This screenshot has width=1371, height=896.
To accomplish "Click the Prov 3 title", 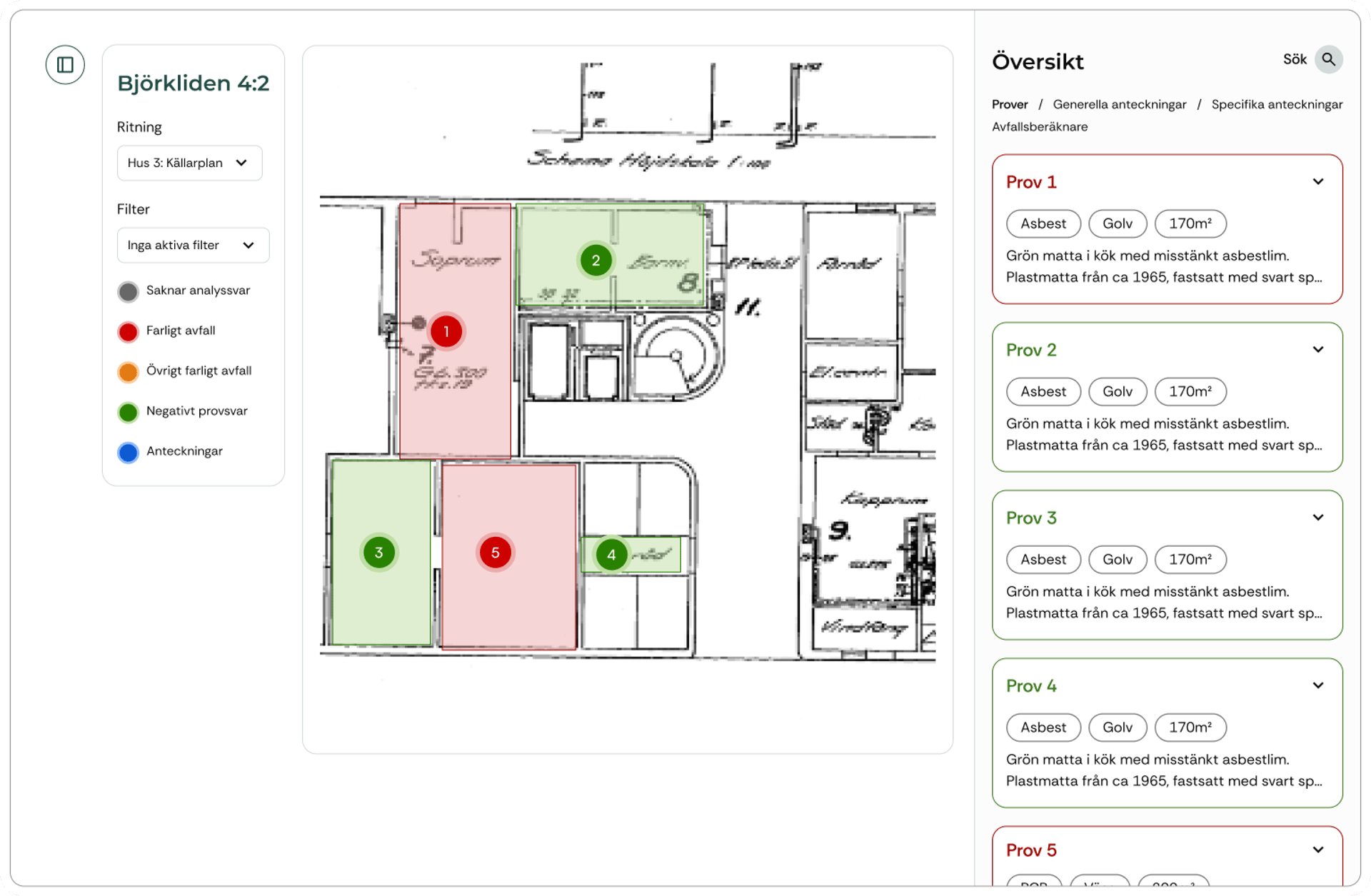I will [1031, 518].
